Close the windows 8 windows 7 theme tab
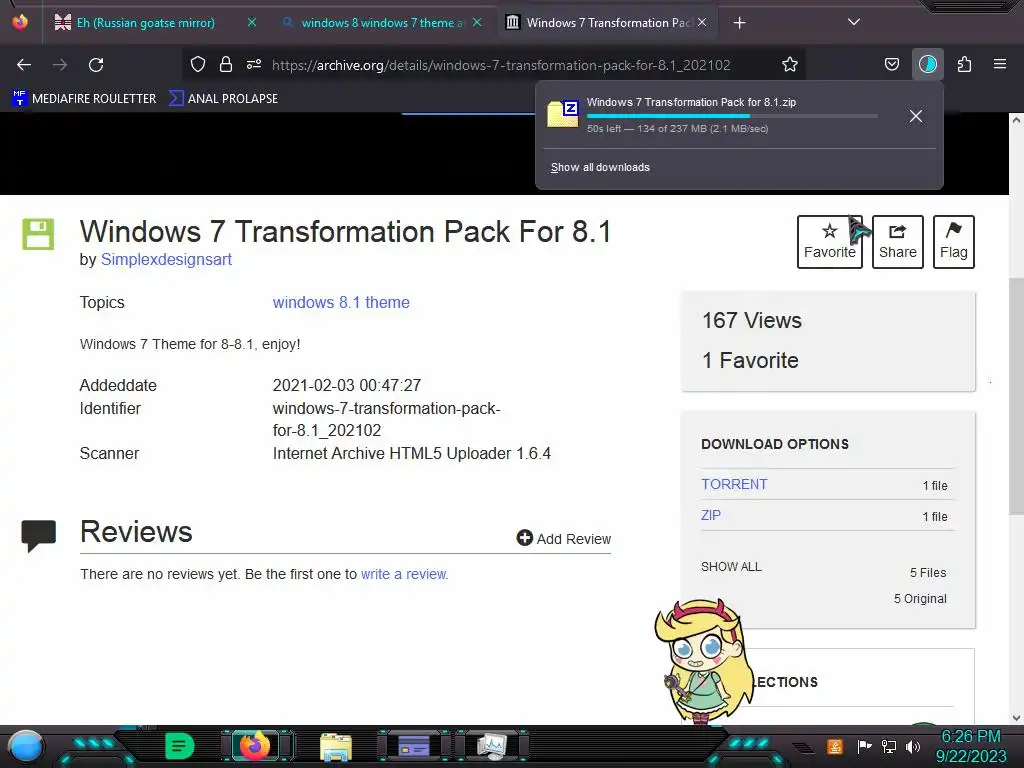1024x768 pixels. pyautogui.click(x=477, y=22)
